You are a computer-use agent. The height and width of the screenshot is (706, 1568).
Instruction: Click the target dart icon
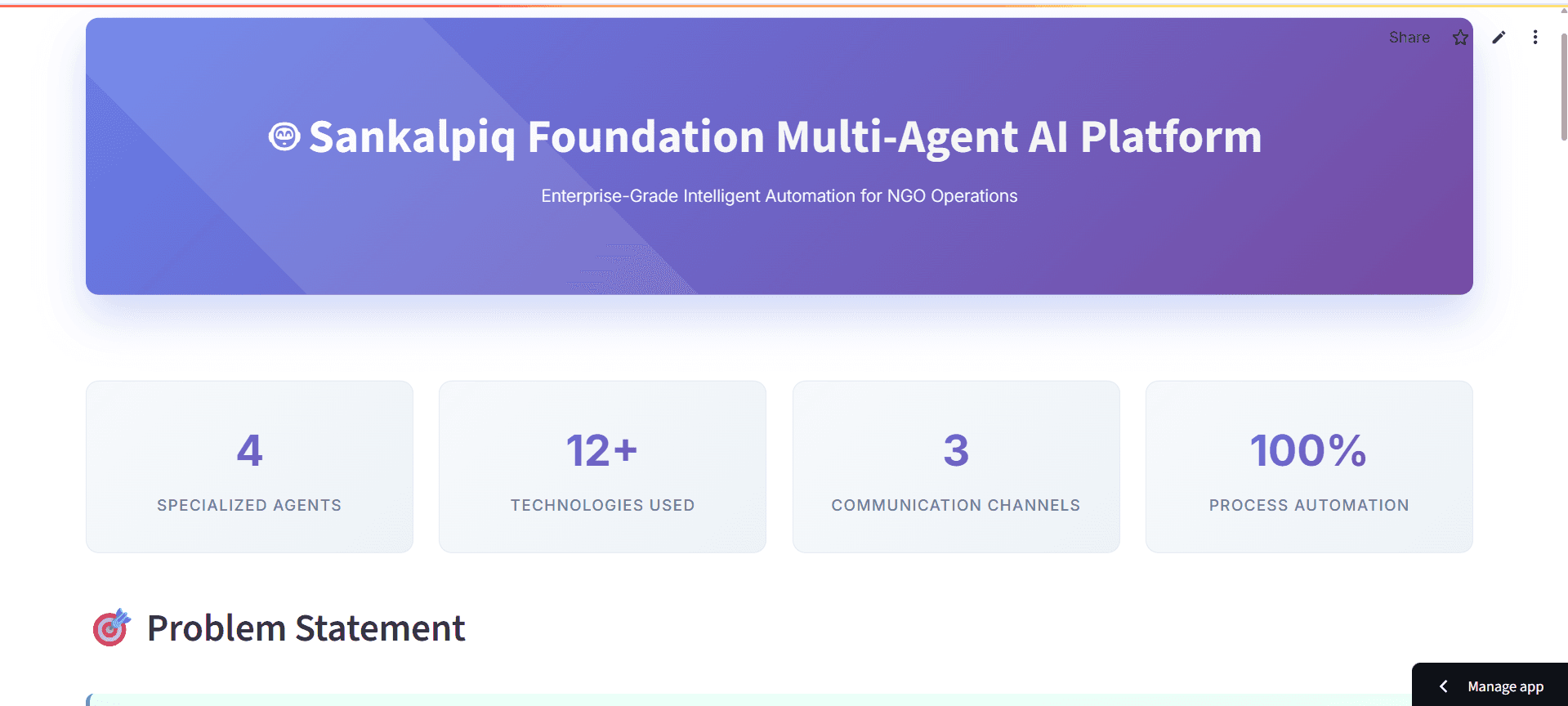[x=111, y=628]
